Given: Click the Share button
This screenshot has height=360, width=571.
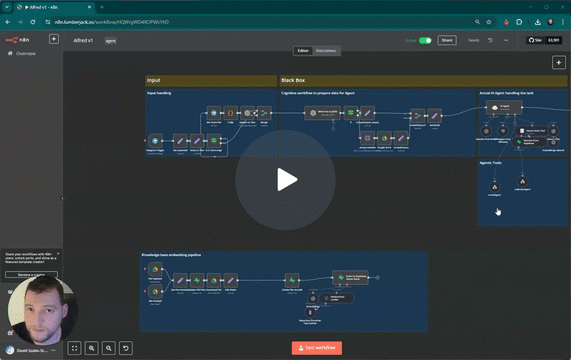Looking at the screenshot, I should [447, 40].
